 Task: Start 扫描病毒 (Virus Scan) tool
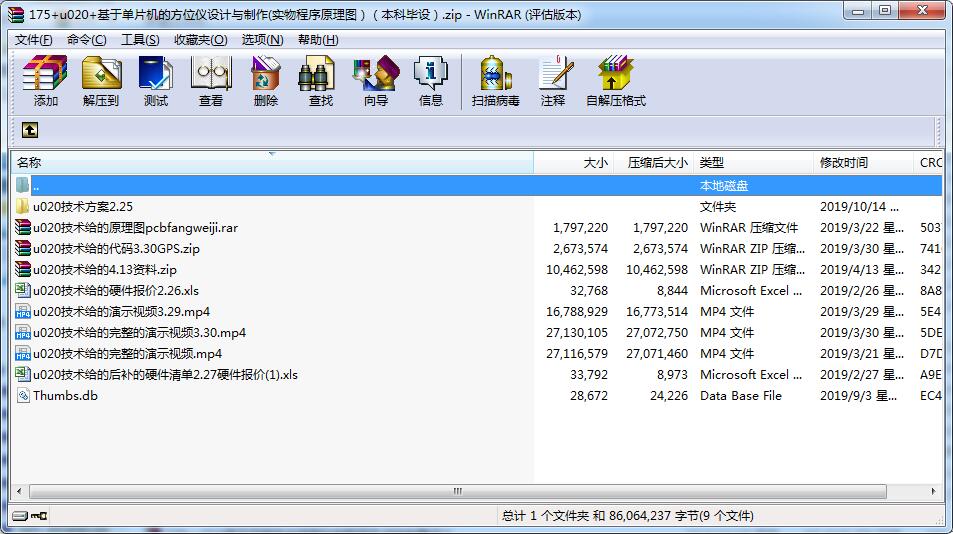pos(495,73)
